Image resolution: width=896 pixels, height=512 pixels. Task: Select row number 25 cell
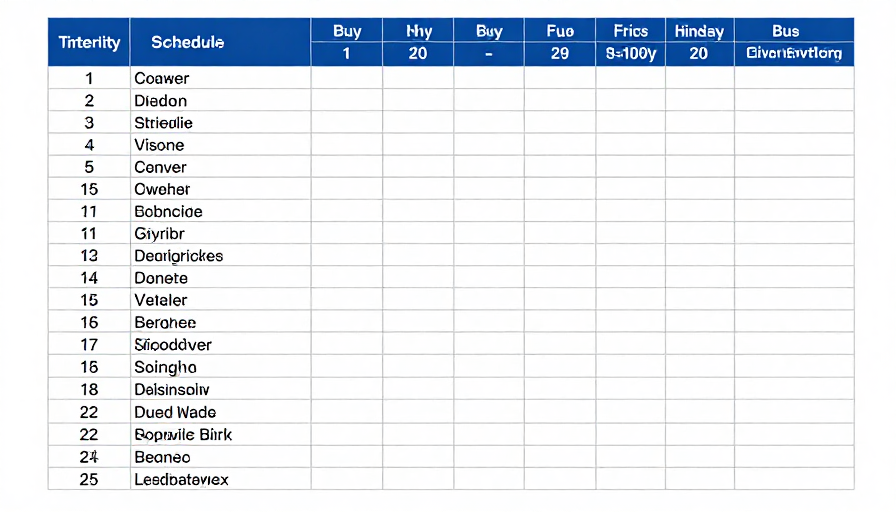pos(89,479)
